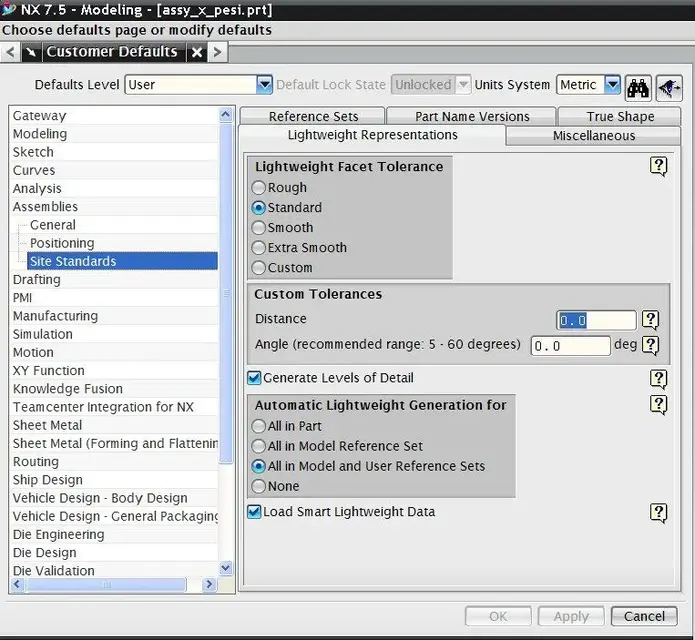Click the left arrow before Customer Defaults
Screen dimensions: 695x640
(11, 52)
